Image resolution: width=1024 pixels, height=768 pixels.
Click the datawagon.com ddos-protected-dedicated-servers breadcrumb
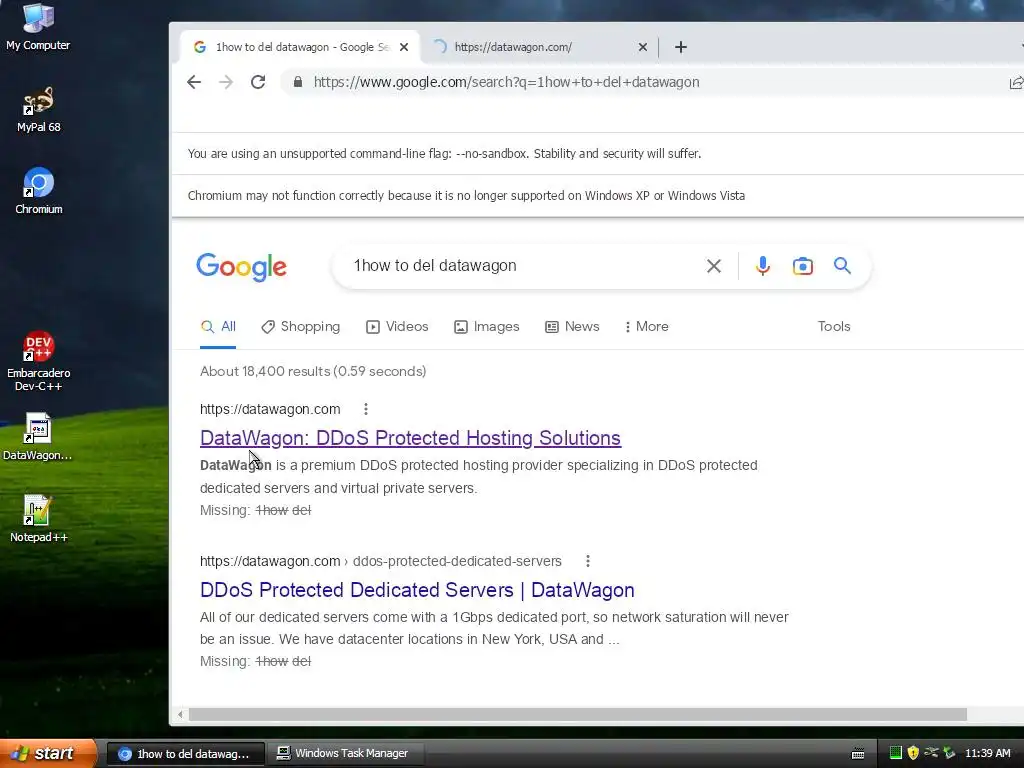[380, 561]
